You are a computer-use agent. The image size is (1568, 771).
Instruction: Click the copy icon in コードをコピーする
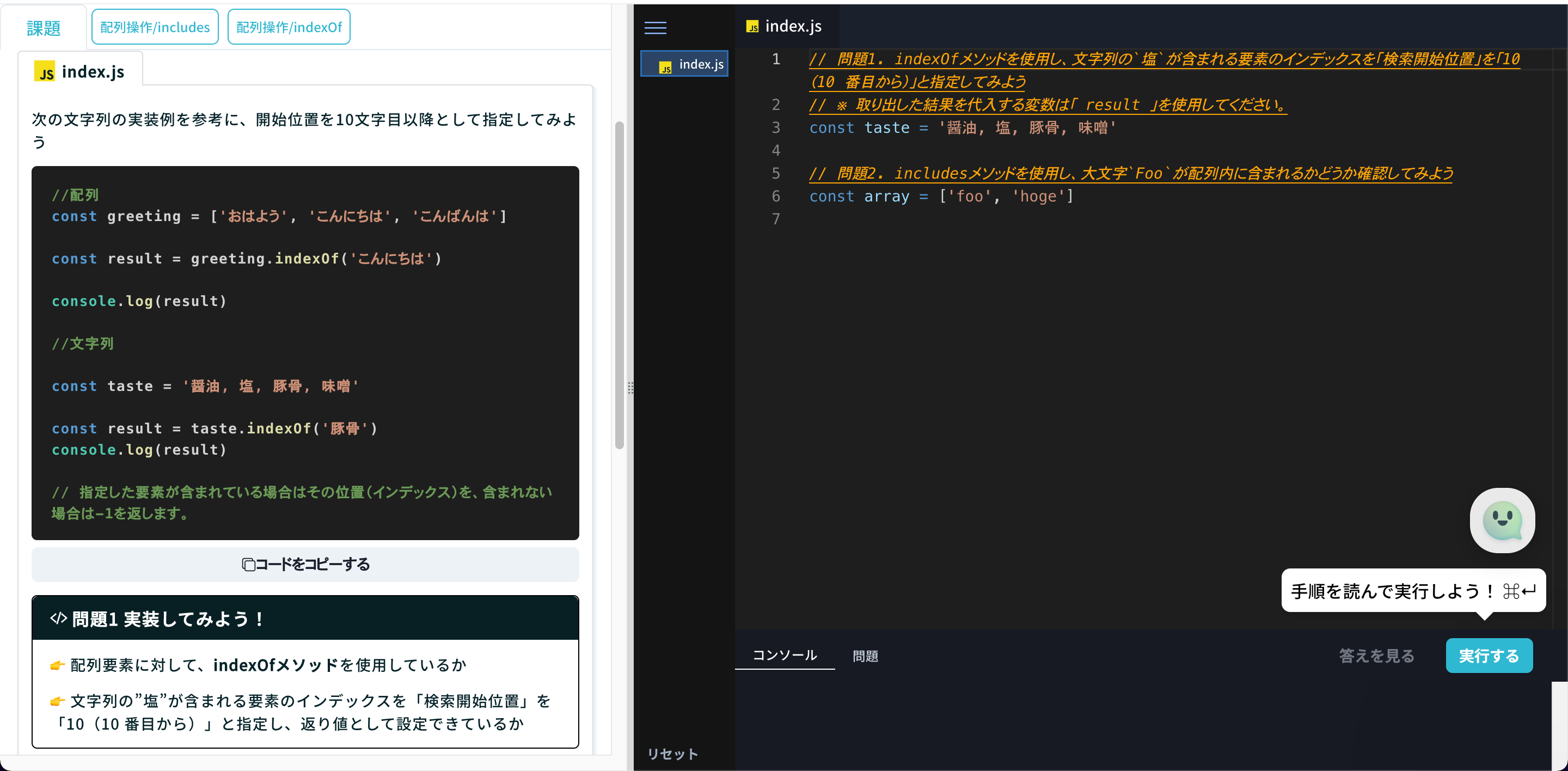(x=248, y=565)
